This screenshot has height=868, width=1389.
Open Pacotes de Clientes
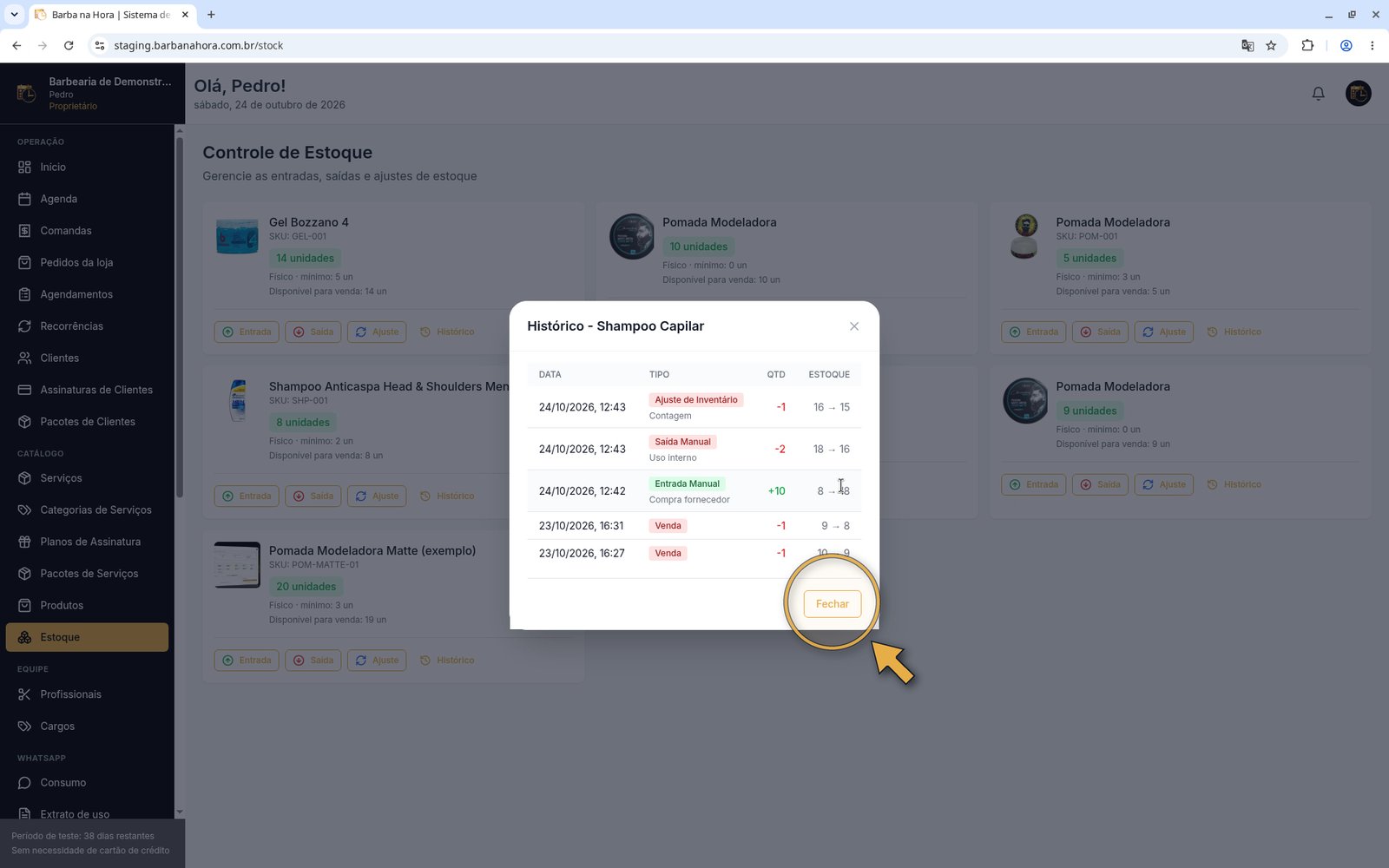pos(87,422)
